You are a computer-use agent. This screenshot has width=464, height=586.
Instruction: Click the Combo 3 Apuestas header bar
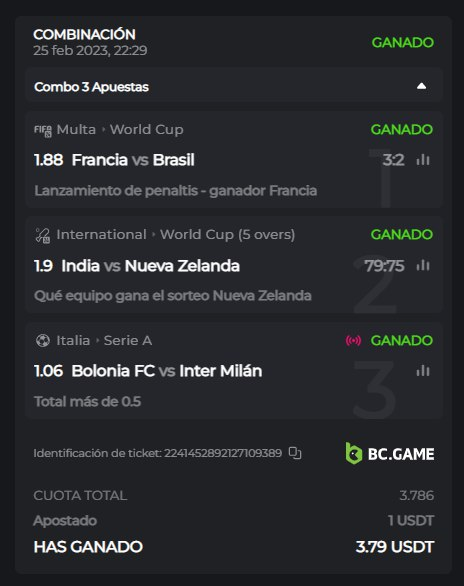(x=234, y=86)
